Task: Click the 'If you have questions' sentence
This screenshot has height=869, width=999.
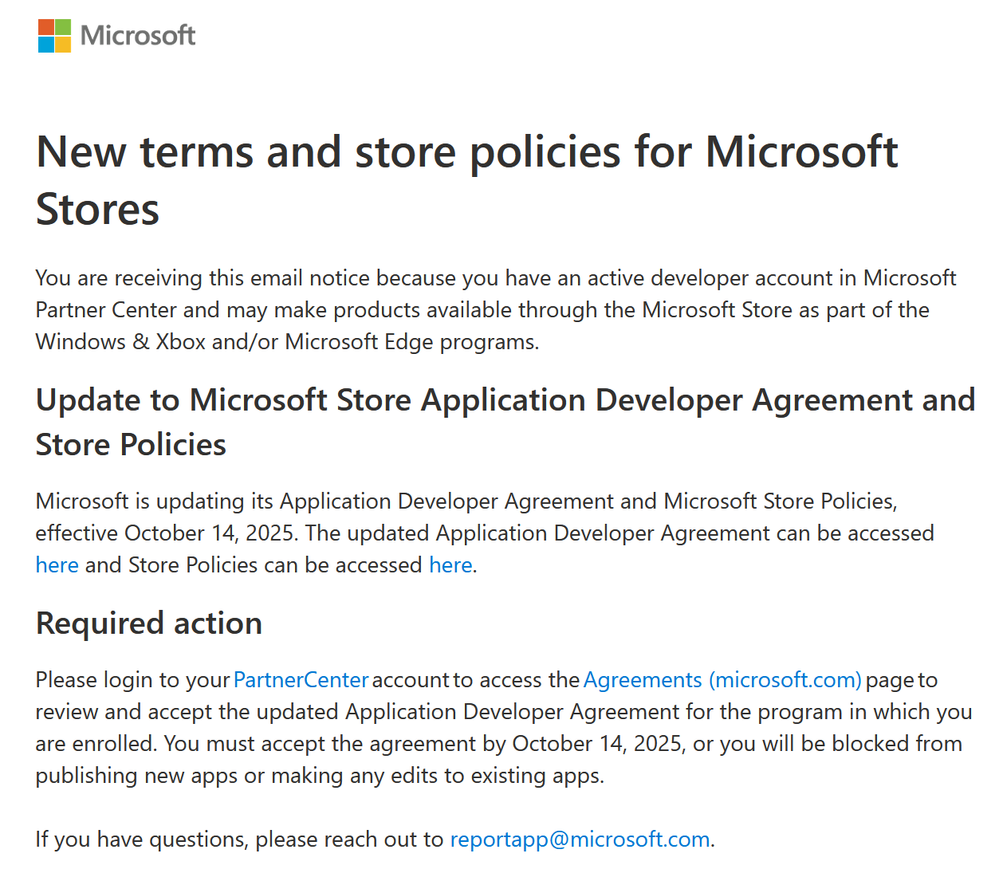Action: coord(375,840)
